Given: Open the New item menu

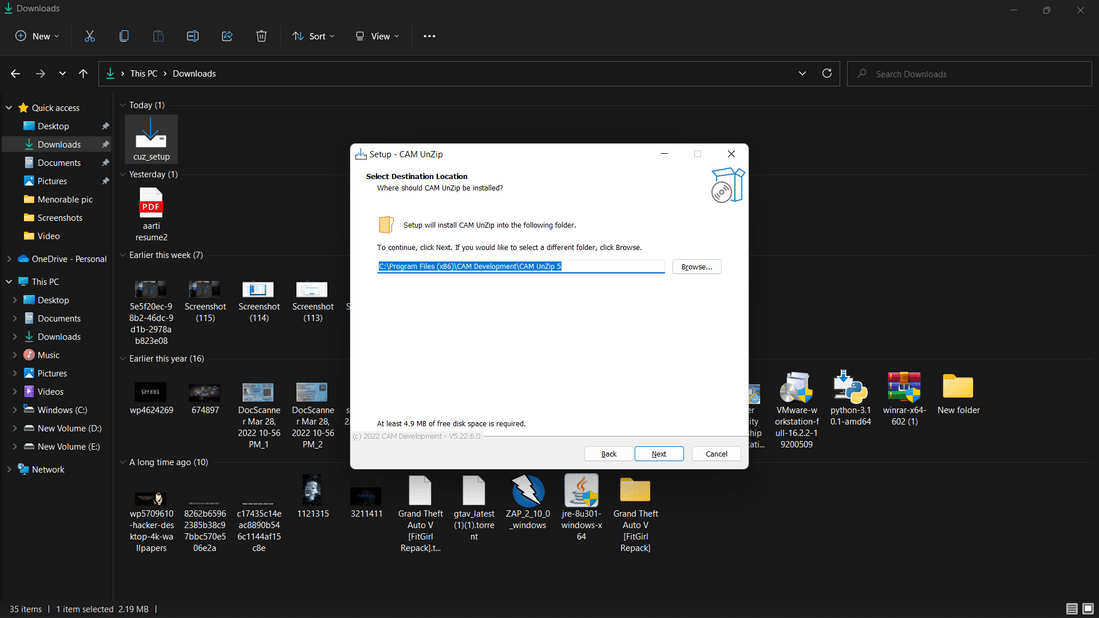Looking at the screenshot, I should [x=37, y=36].
